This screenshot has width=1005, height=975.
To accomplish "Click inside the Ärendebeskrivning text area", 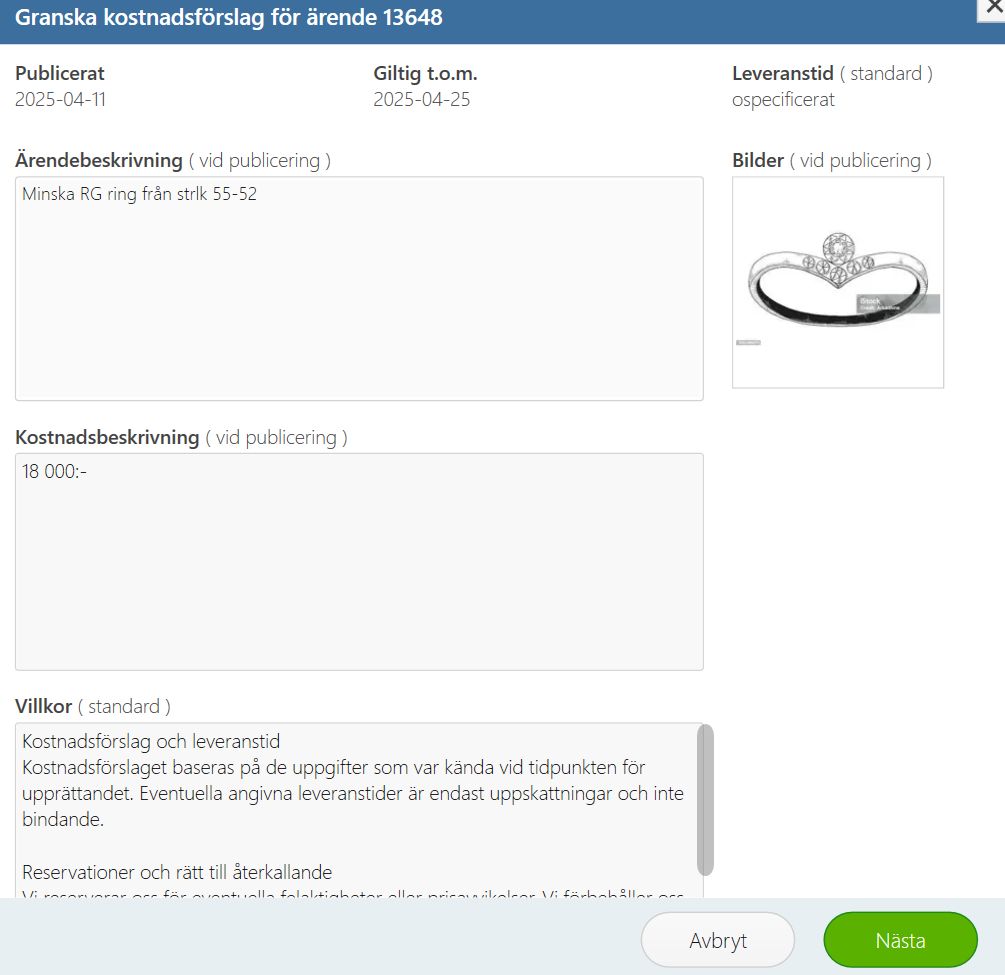I will point(359,288).
